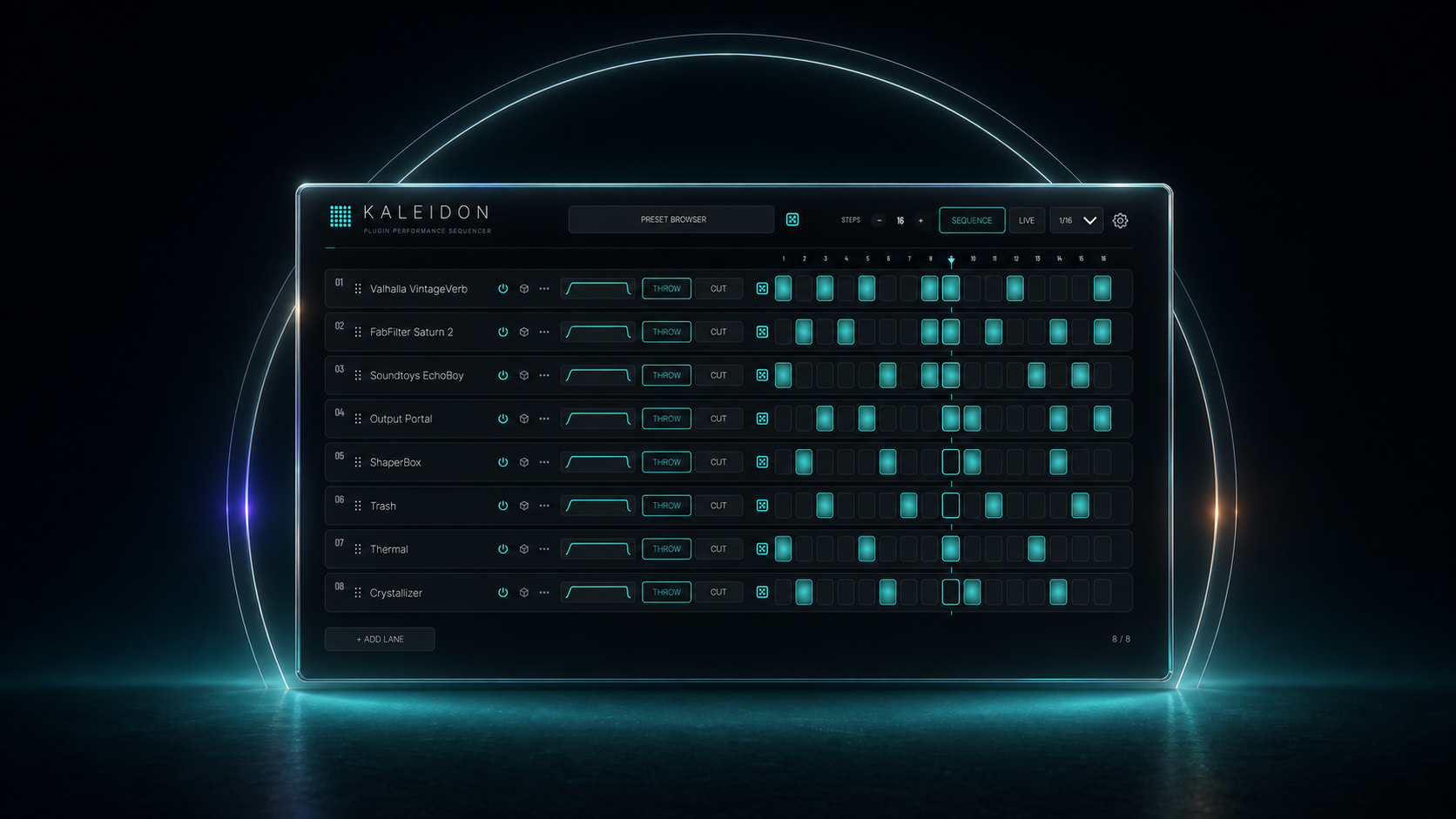Decrease steps with the minus button

(x=880, y=221)
